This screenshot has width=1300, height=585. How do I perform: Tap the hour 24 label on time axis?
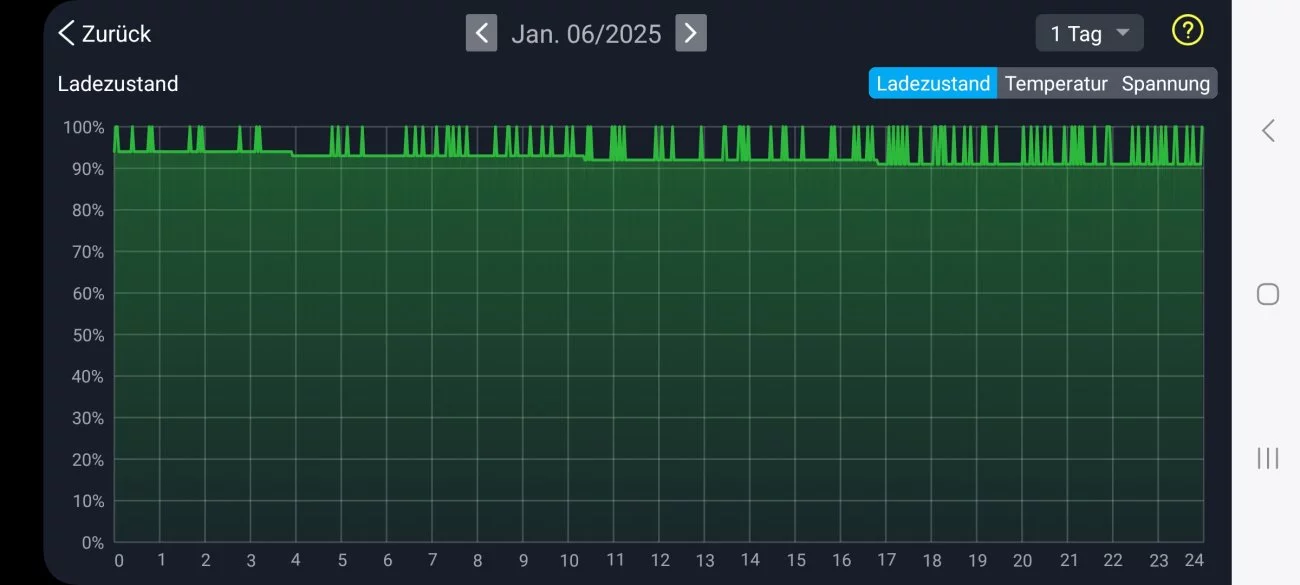tap(1194, 560)
